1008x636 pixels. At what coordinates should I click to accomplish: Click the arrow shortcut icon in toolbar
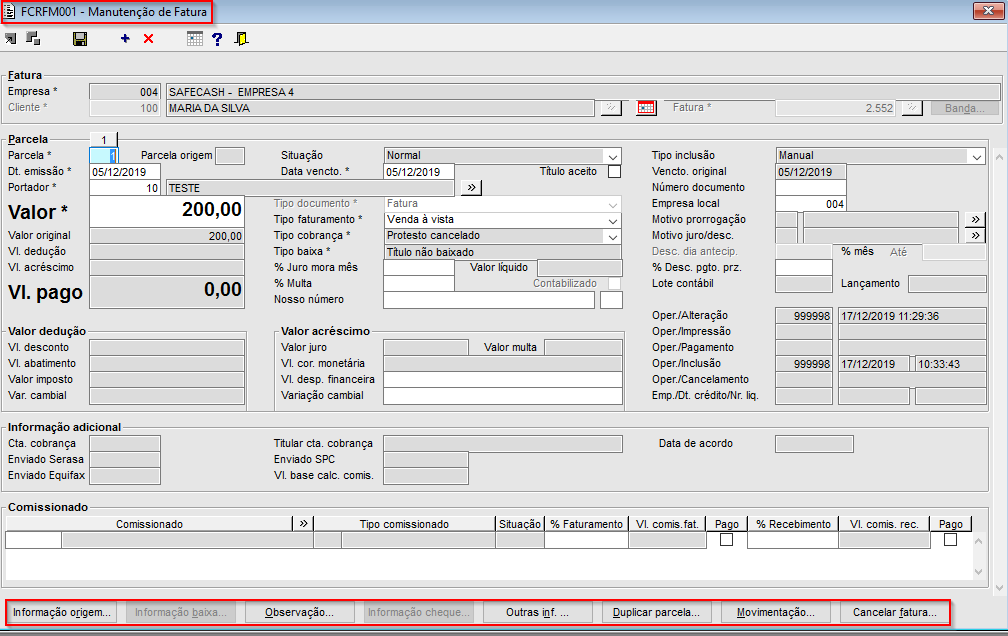tap(10, 39)
